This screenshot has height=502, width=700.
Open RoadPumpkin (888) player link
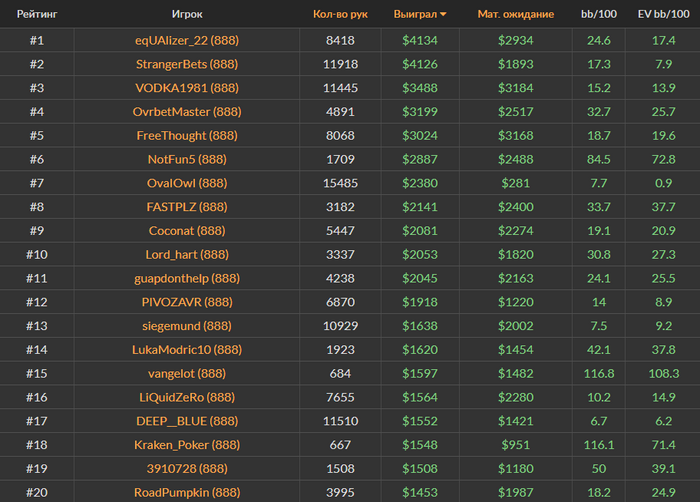(x=186, y=492)
